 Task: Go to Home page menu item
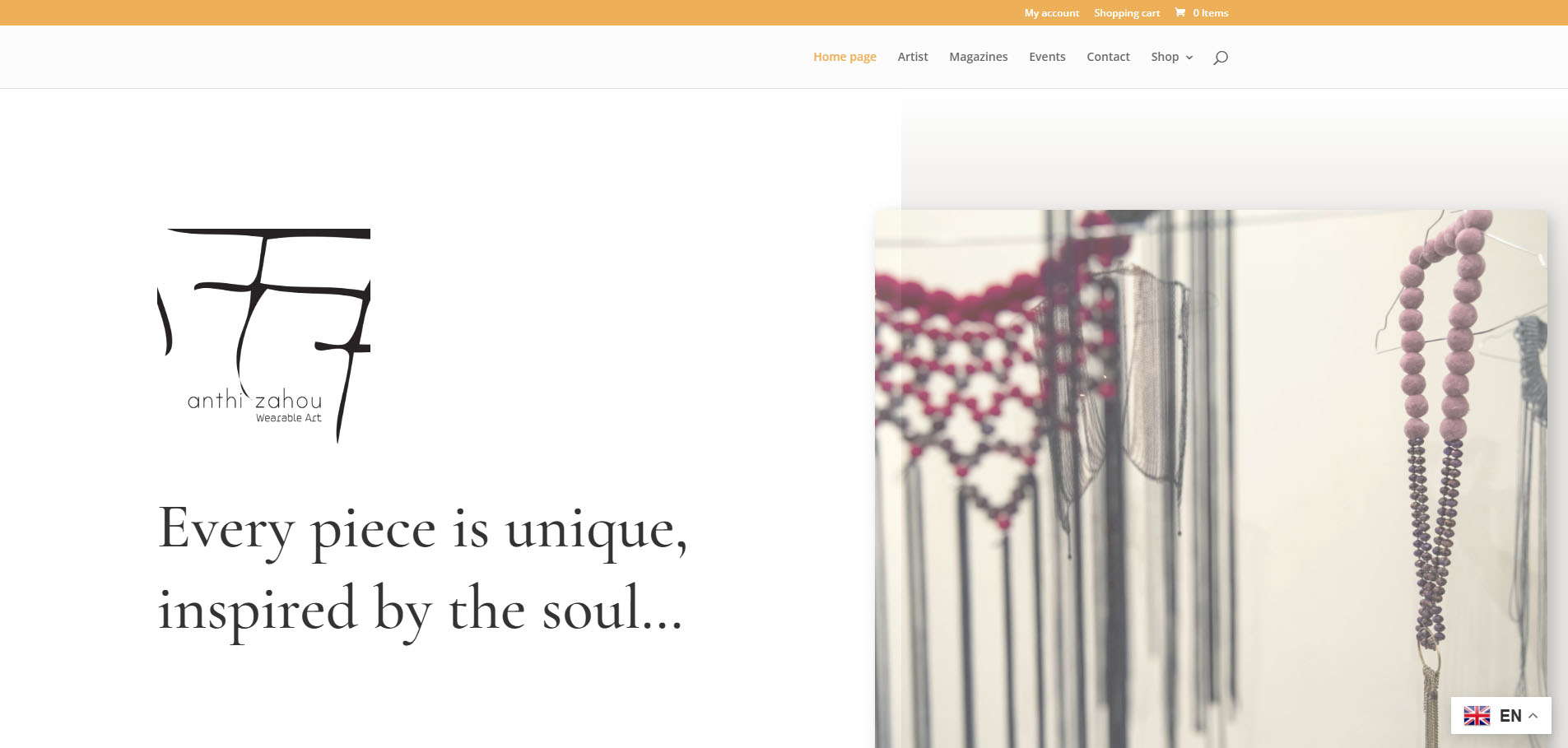point(844,57)
